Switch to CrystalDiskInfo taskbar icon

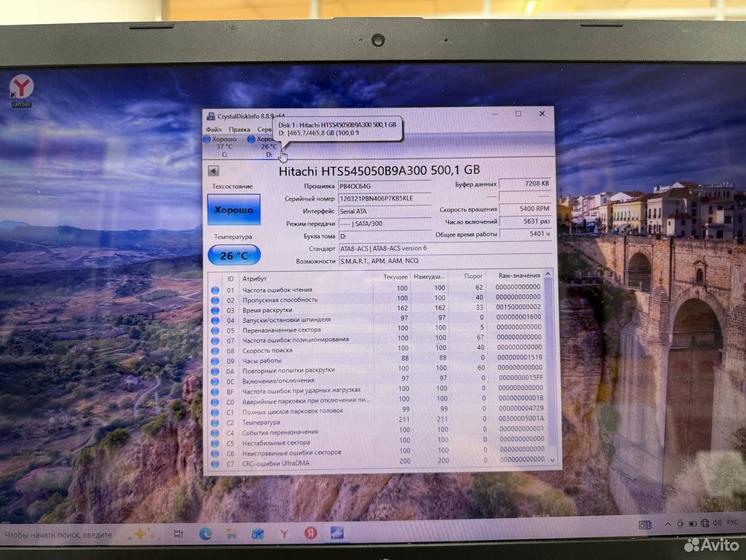point(337,533)
